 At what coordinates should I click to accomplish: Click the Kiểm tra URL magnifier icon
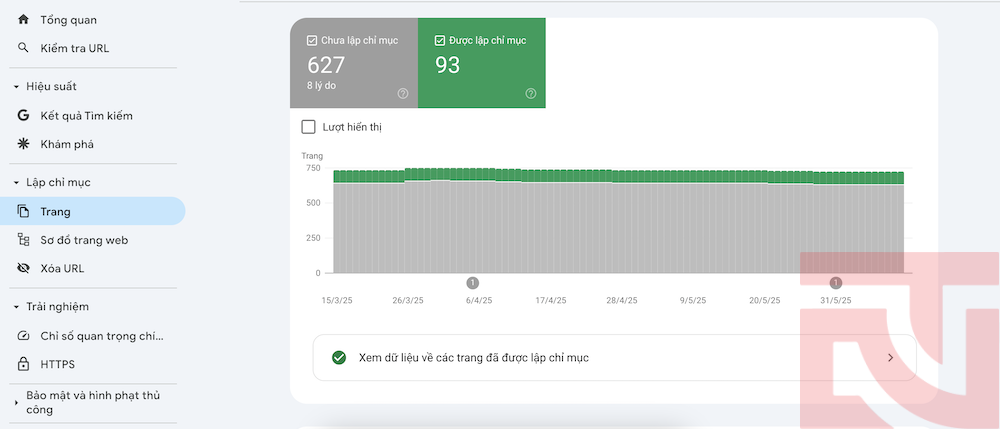coord(24,48)
